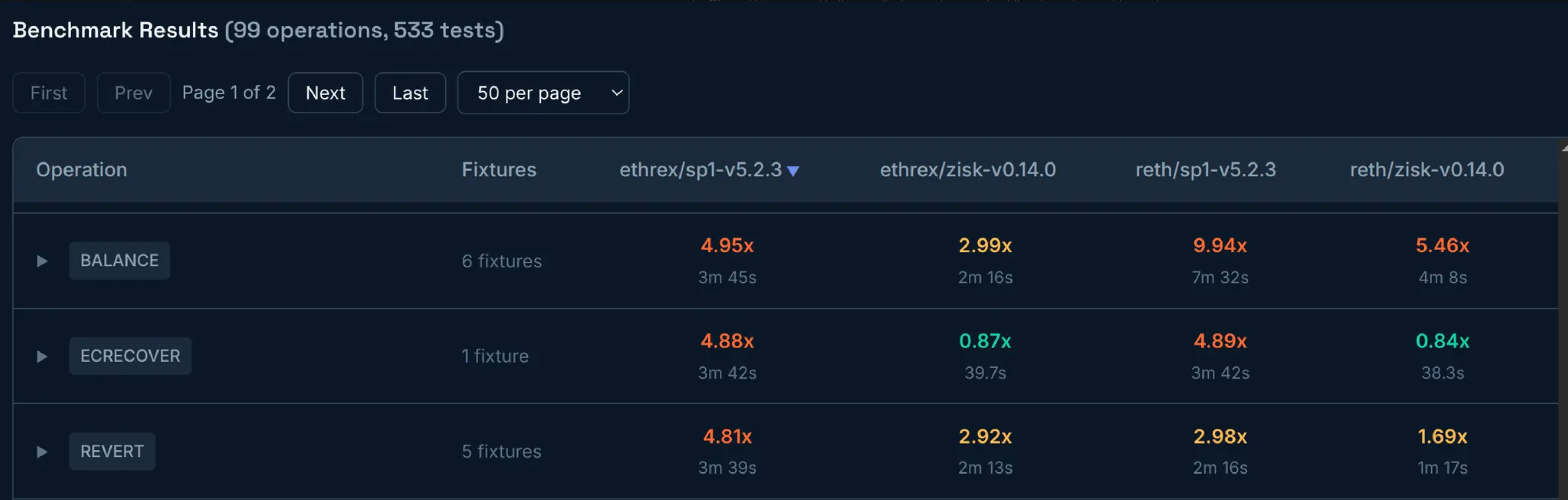Open the 50 per page dropdown

tap(542, 93)
